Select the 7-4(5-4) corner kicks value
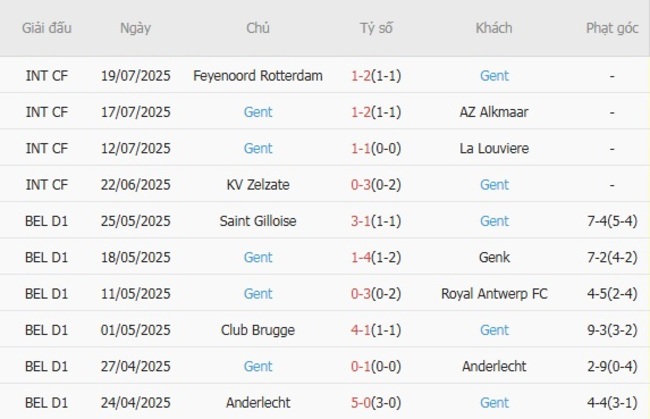 [x=612, y=221]
